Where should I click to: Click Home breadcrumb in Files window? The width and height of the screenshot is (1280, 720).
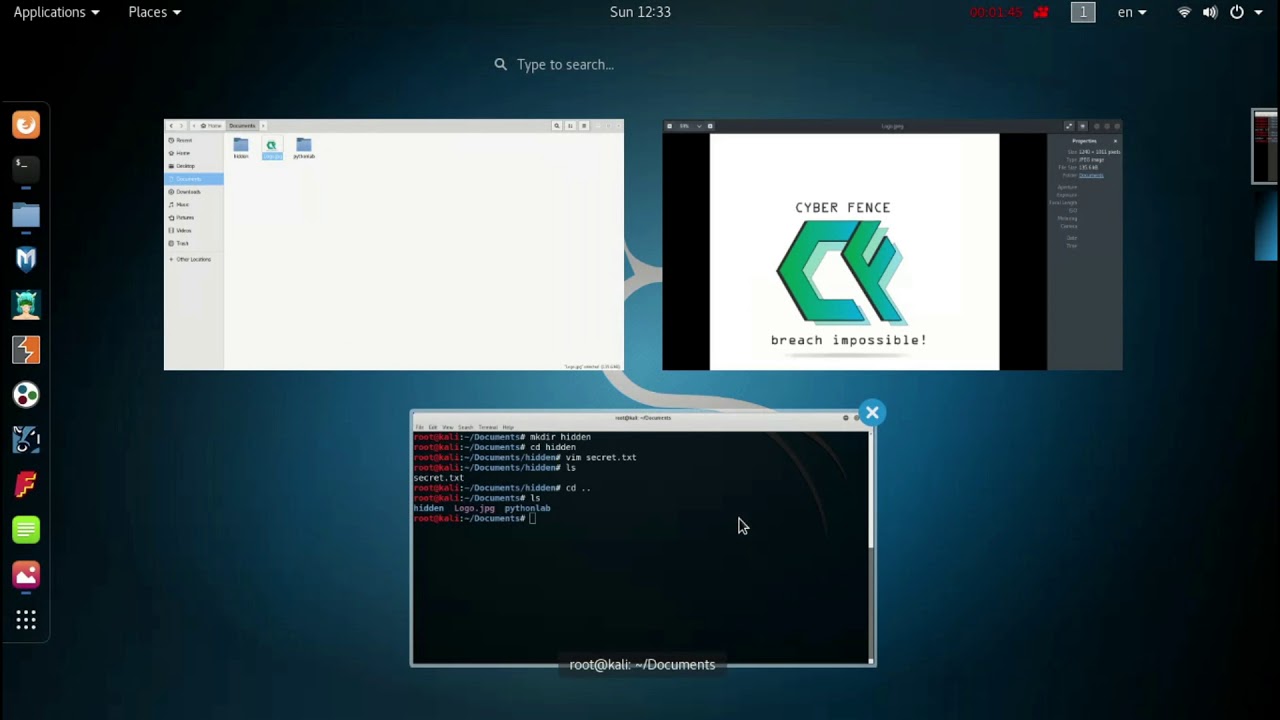coord(211,125)
